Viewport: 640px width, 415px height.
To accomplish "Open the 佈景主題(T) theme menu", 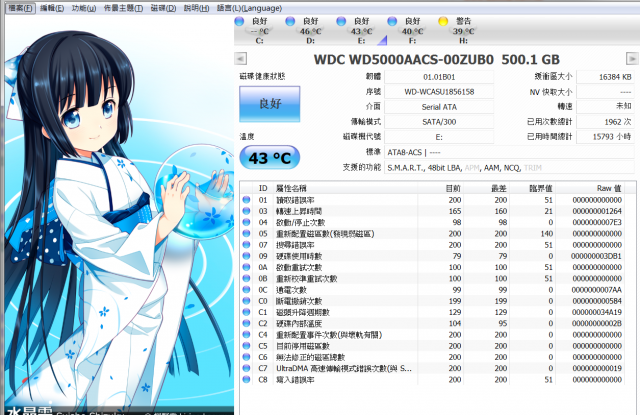I will (x=123, y=8).
